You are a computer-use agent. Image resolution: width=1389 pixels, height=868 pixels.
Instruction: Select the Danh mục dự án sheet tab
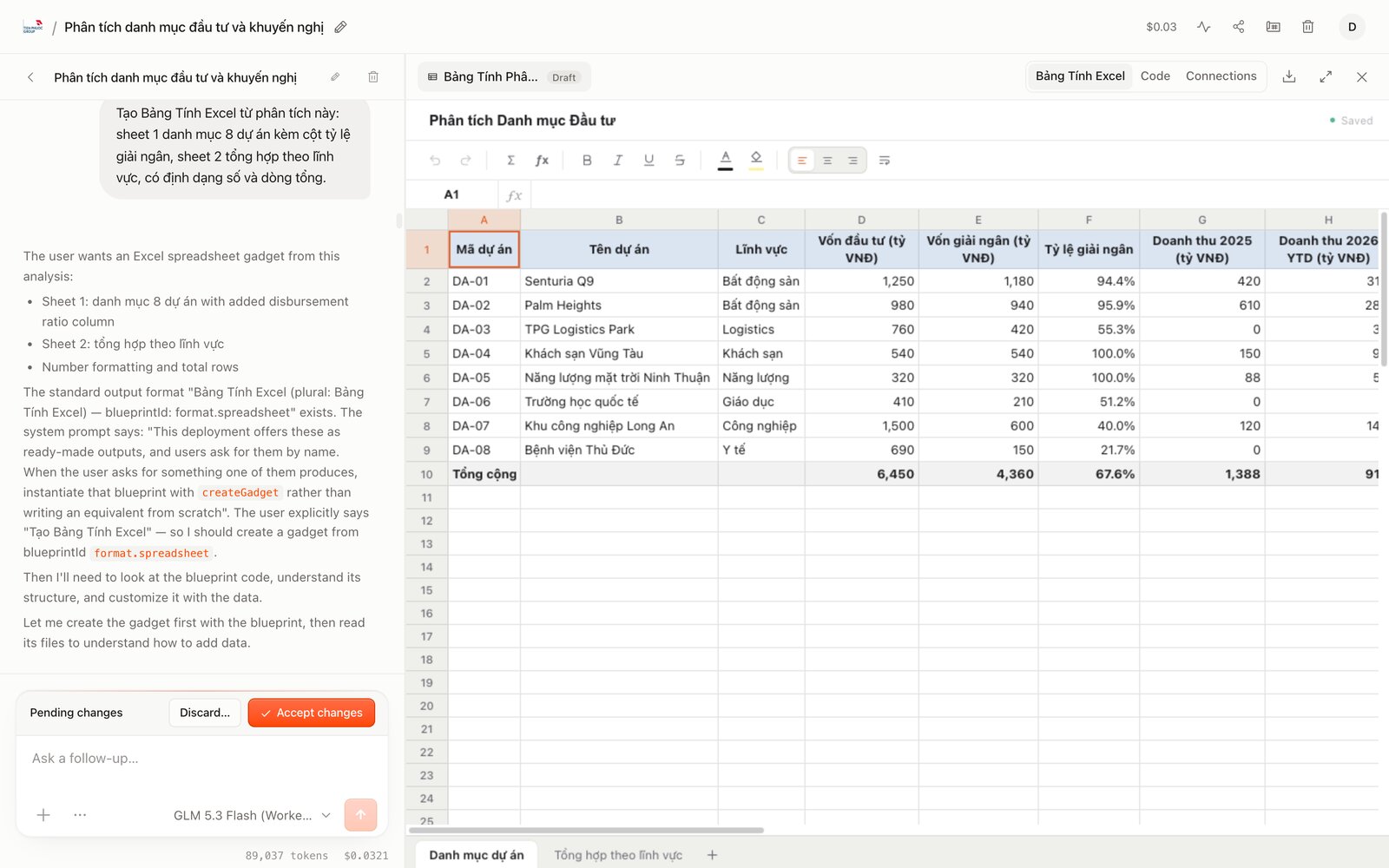[477, 855]
